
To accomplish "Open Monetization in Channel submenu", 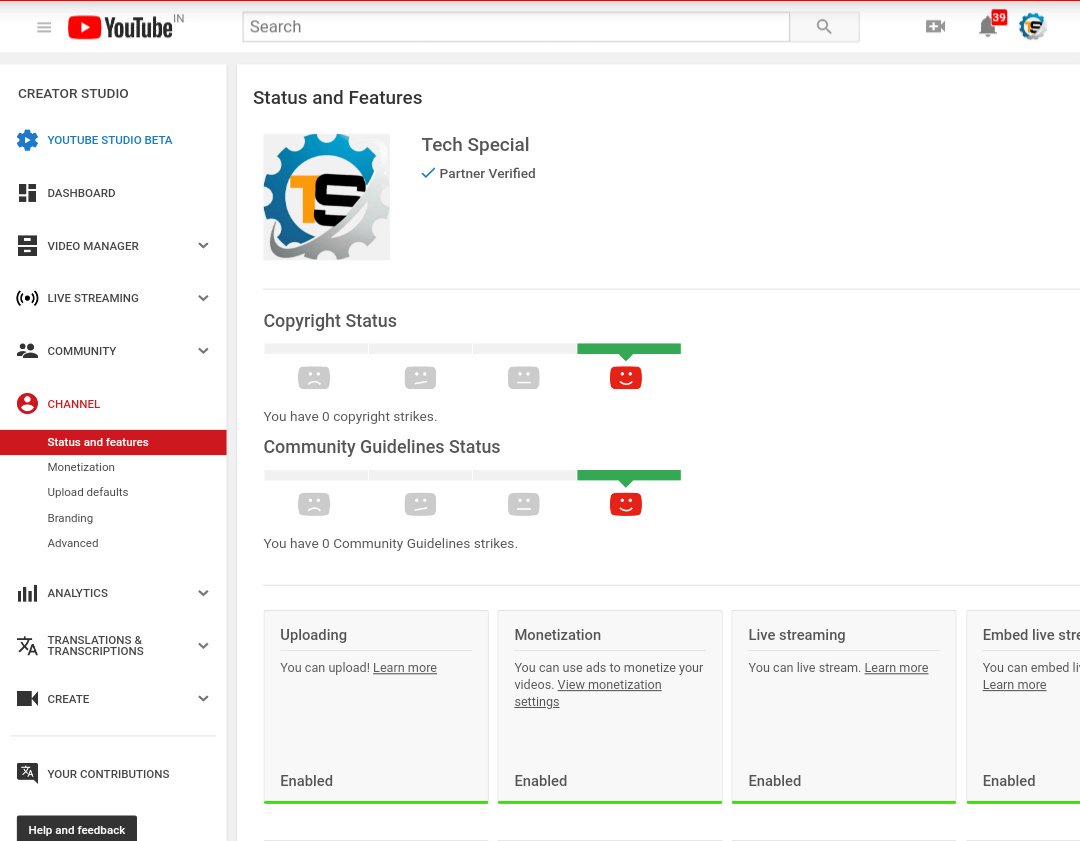I will 81,467.
